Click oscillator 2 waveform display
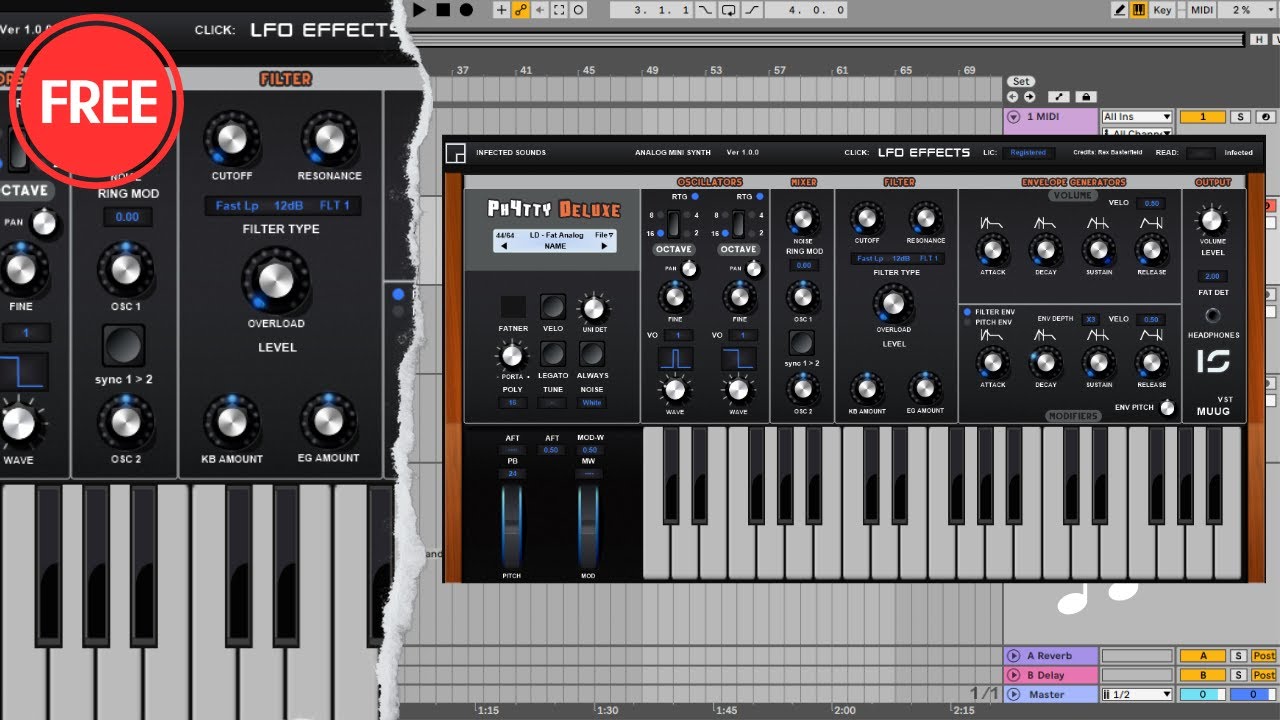 738,358
